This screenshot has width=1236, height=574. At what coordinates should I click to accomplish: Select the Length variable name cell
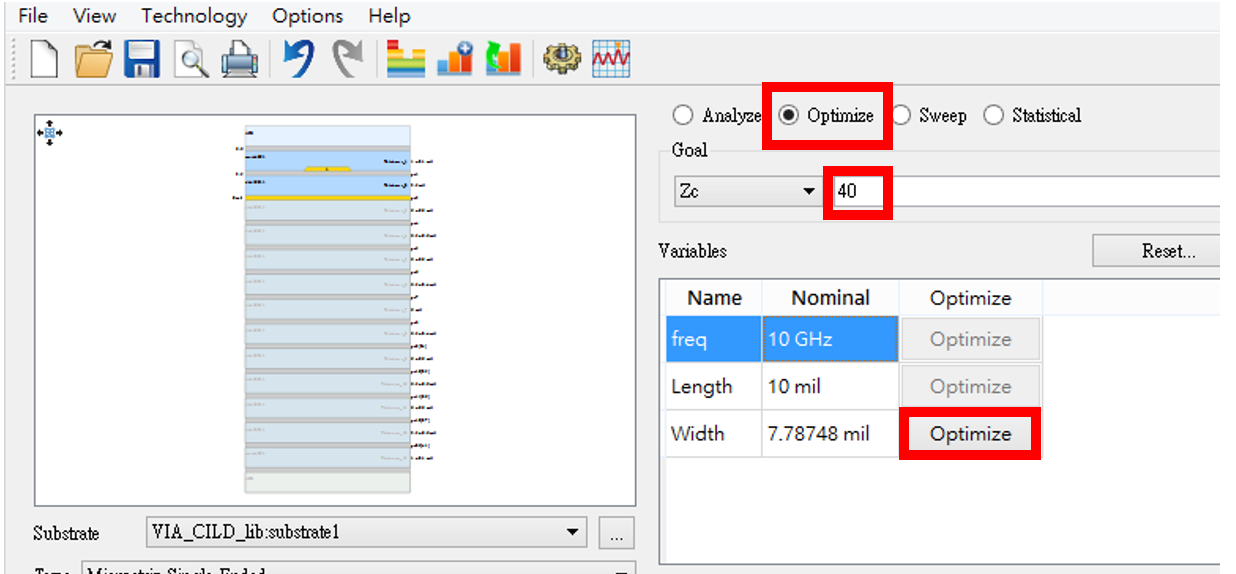tap(714, 386)
